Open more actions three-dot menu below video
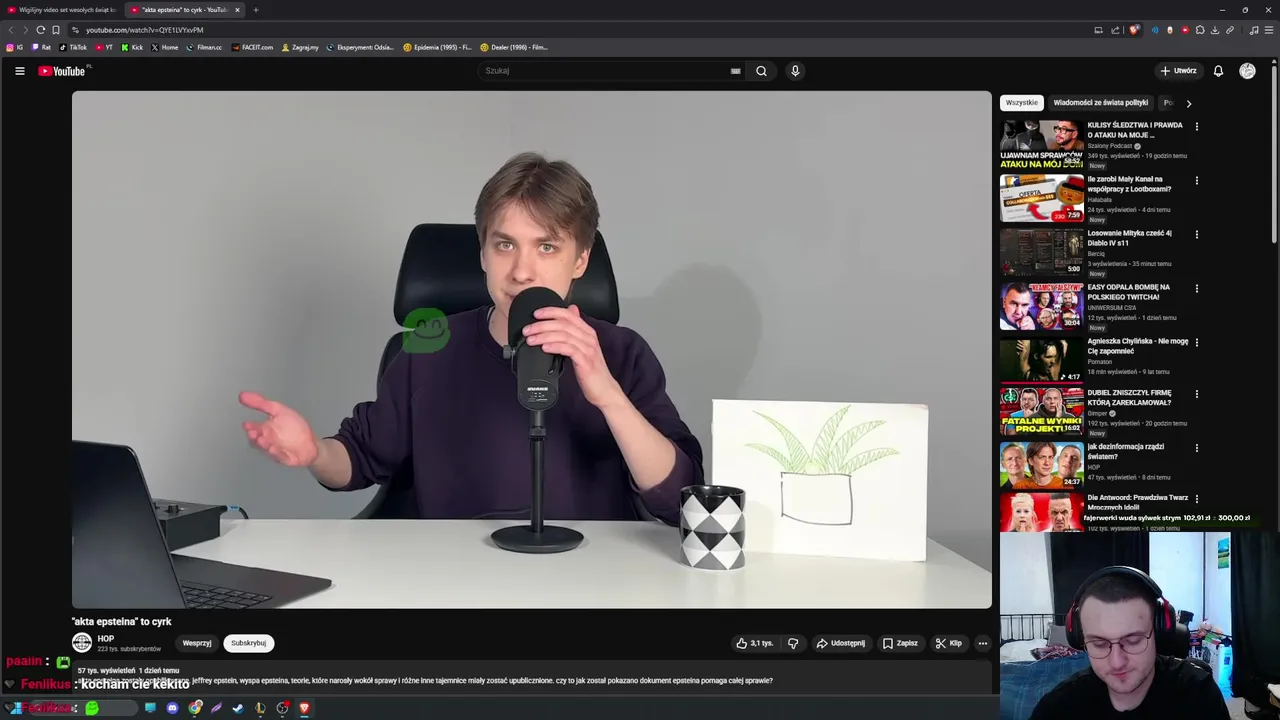Viewport: 1280px width, 720px height. click(x=983, y=643)
